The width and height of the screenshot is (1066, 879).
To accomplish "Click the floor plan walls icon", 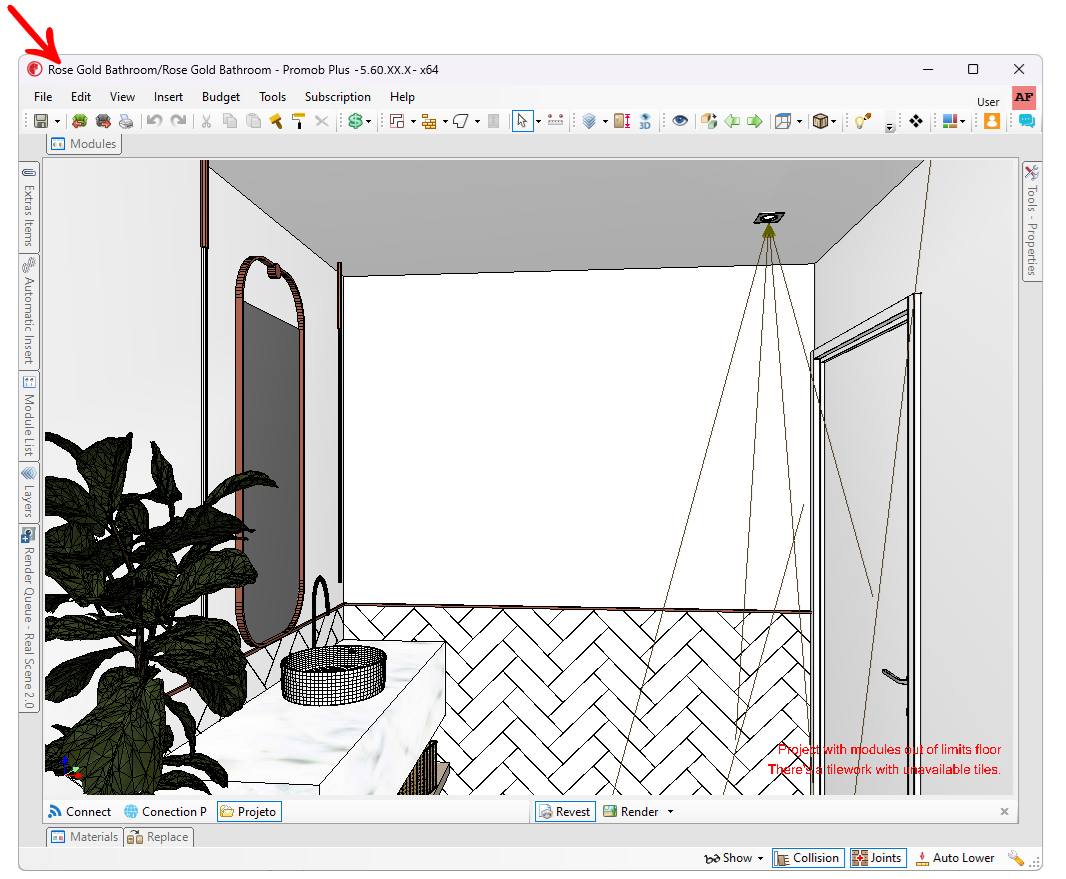I will [x=397, y=121].
